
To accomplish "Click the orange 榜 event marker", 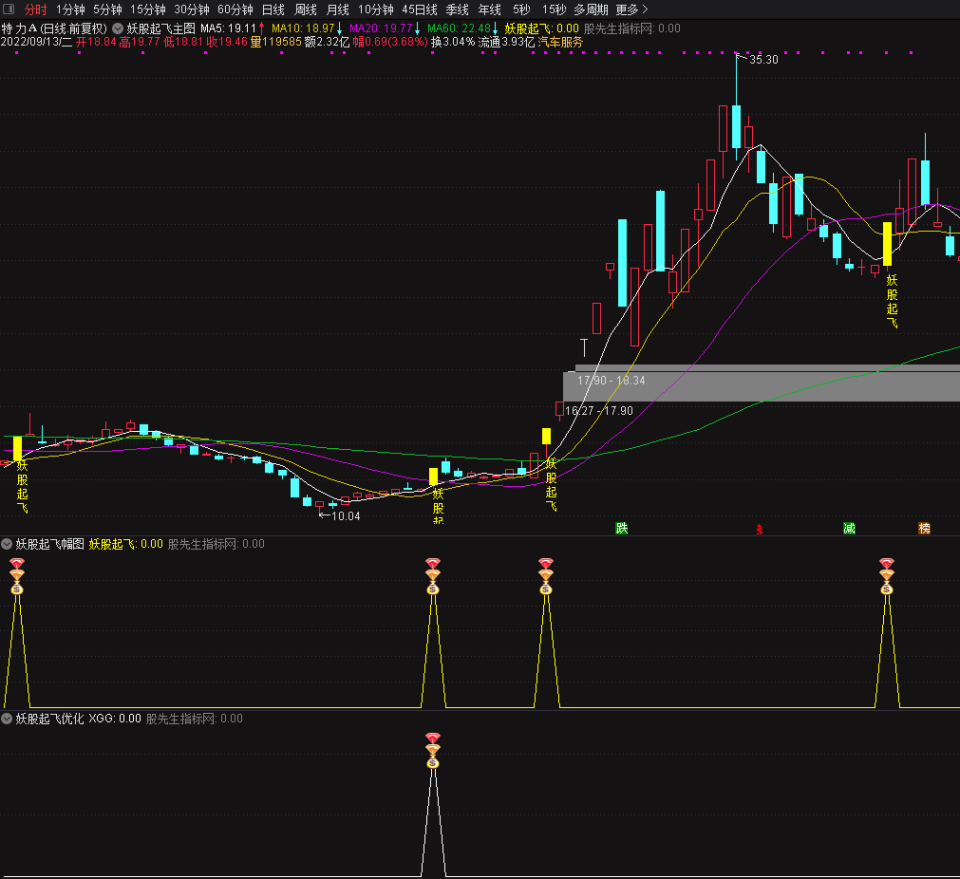I will pyautogui.click(x=924, y=528).
